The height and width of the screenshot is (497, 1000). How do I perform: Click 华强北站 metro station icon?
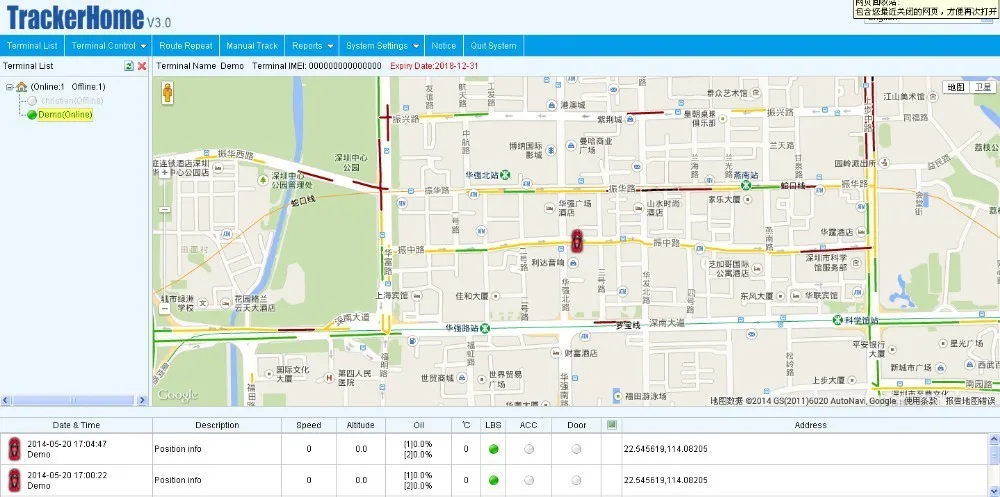[505, 174]
